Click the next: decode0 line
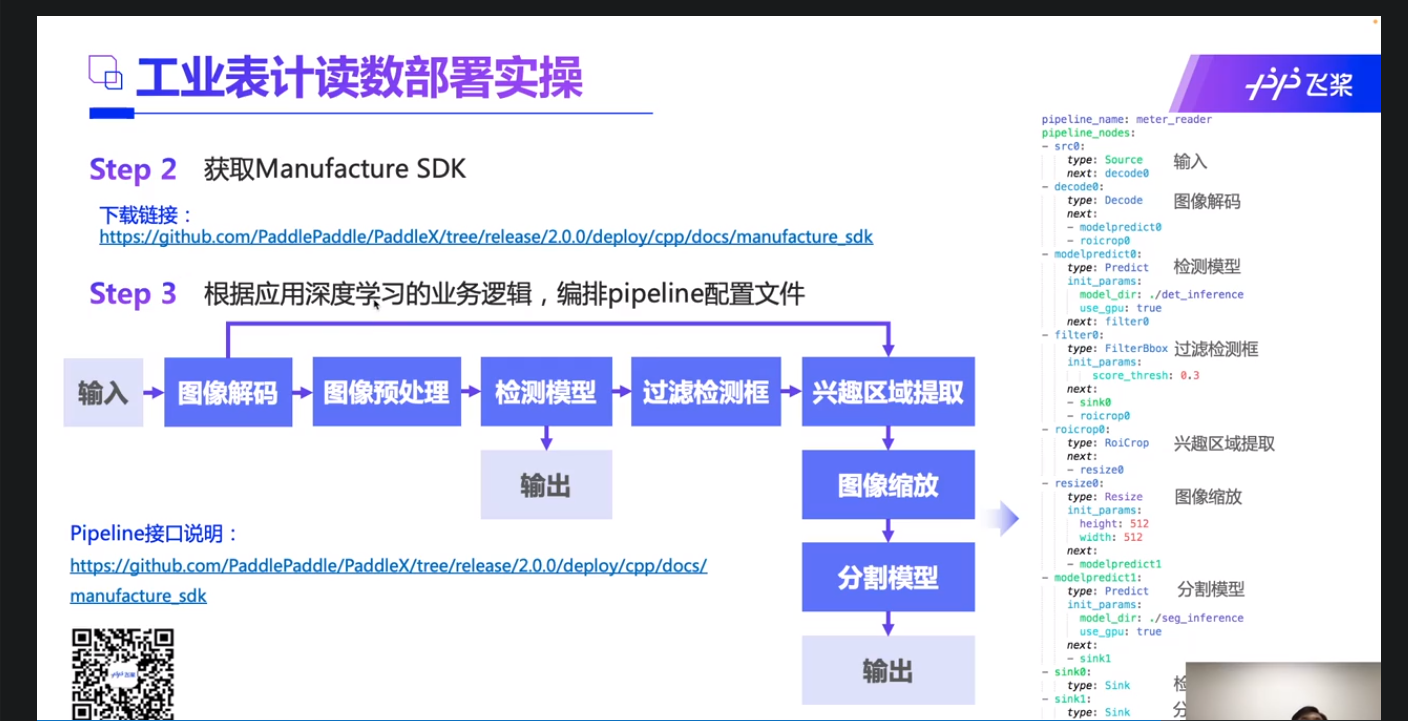Image resolution: width=1408 pixels, height=721 pixels. tap(1108, 173)
